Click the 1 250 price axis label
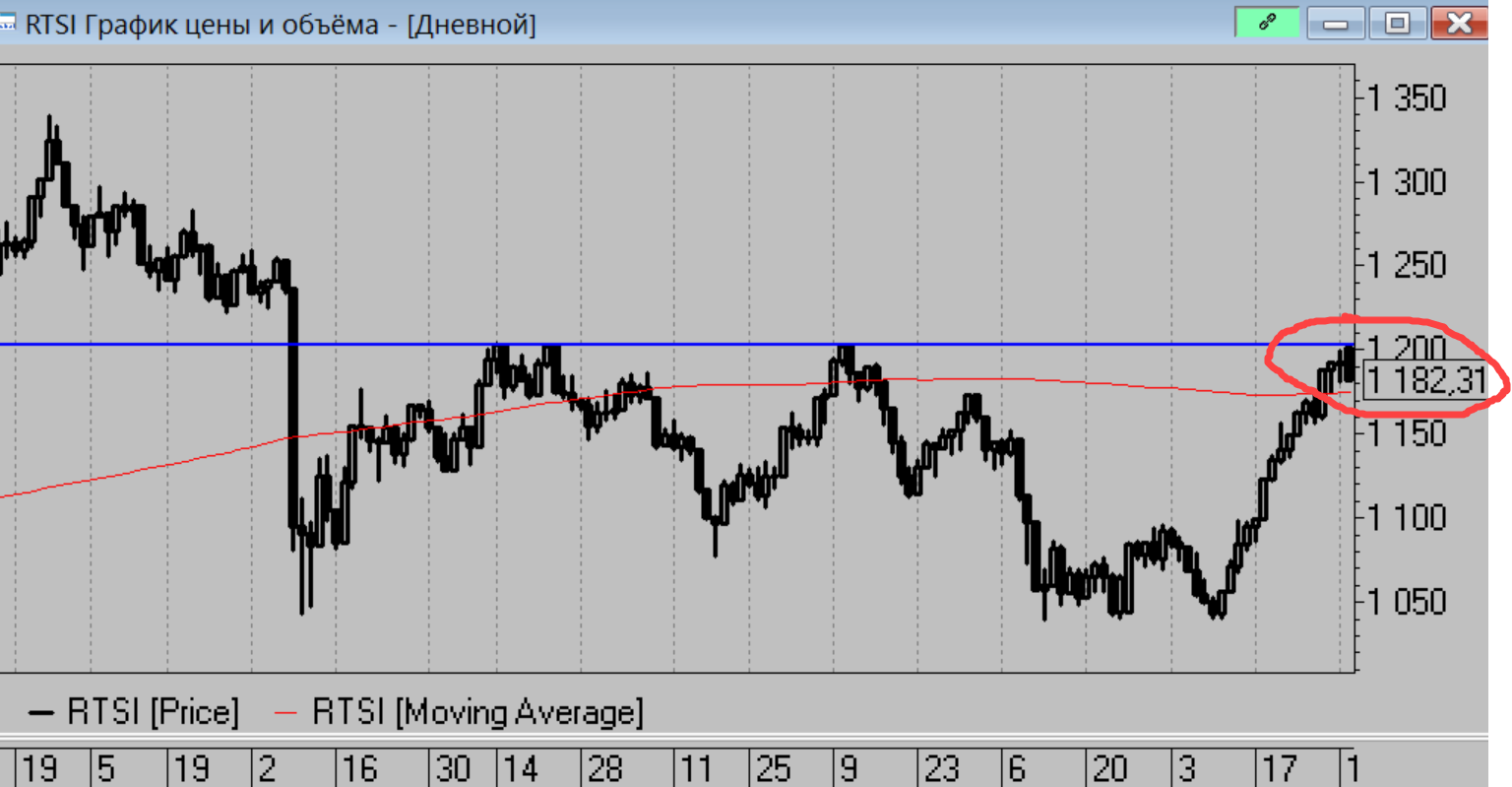Screen dimensions: 1512x787 pyautogui.click(x=1407, y=266)
